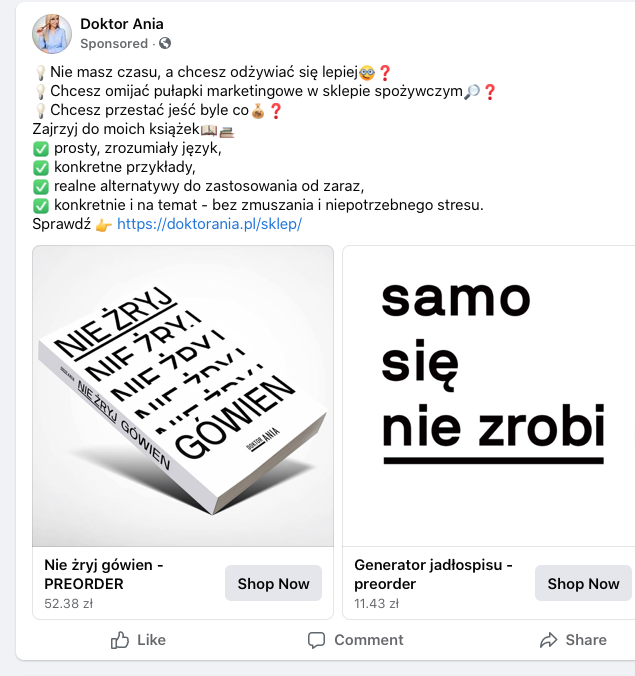
Task: Click Shop Now for Generator jadłospisu
Action: [583, 583]
